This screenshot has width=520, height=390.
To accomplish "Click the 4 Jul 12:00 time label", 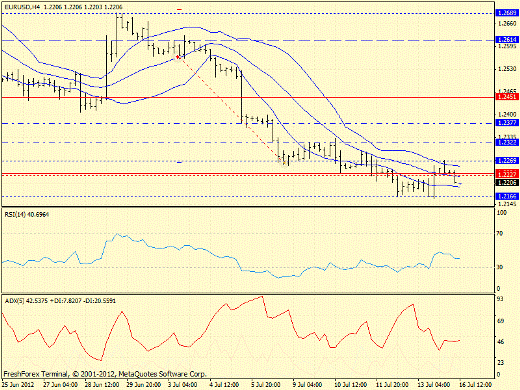I will tap(223, 385).
